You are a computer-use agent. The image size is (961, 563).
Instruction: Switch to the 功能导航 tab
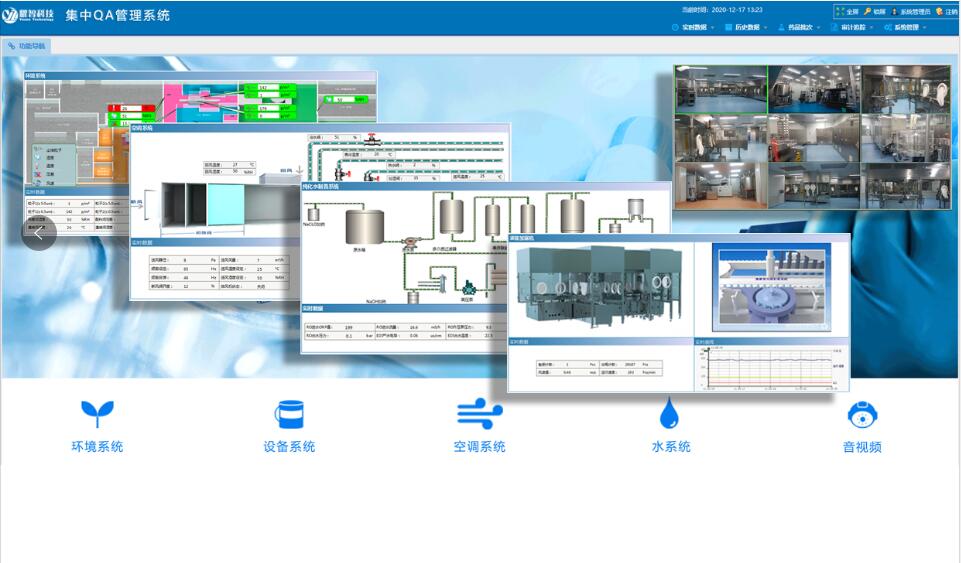tap(27, 46)
